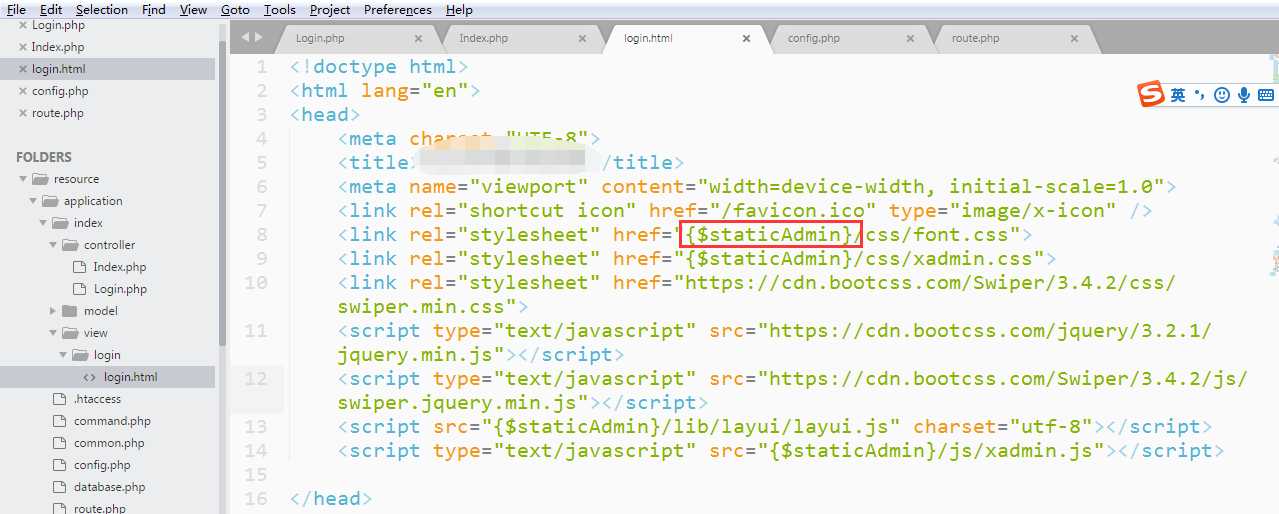Collapse the login folder arrow
This screenshot has width=1279, height=514.
tap(63, 355)
